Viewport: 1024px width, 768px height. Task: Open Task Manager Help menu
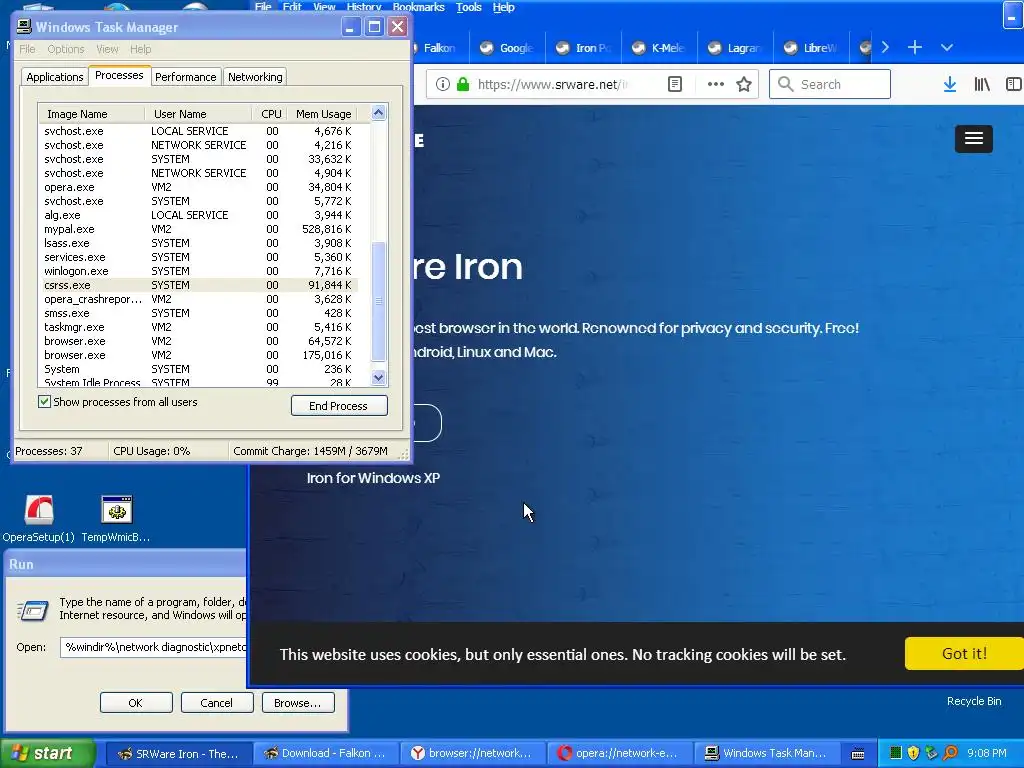140,49
